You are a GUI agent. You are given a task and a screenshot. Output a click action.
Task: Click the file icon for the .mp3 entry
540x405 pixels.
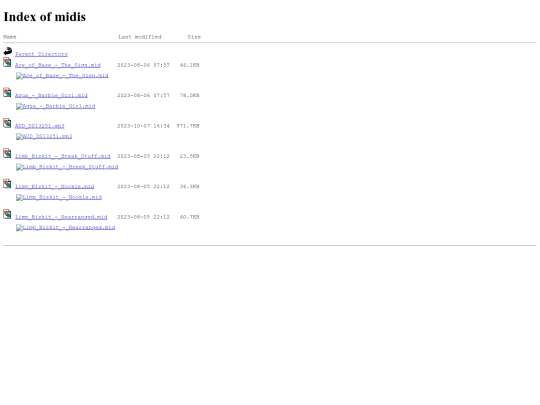pyautogui.click(x=7, y=123)
